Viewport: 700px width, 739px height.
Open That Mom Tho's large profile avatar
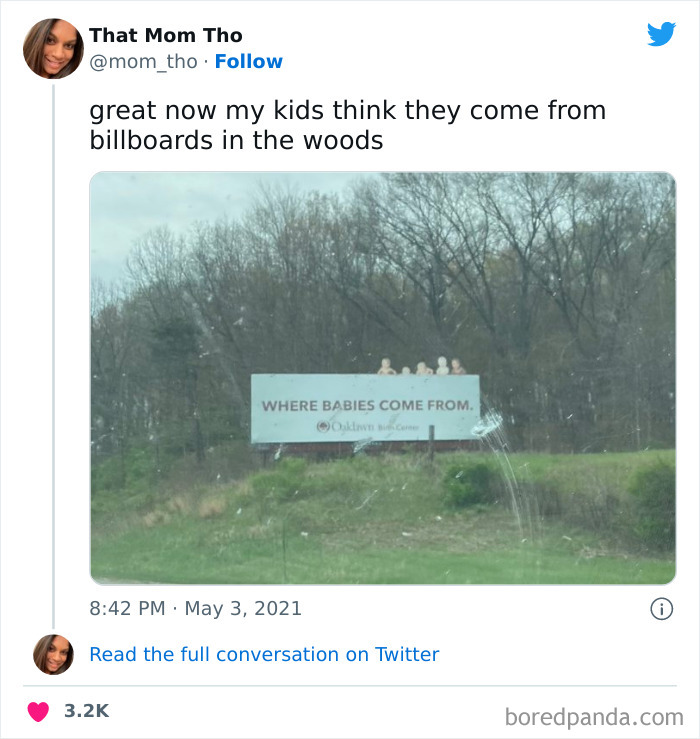(53, 48)
